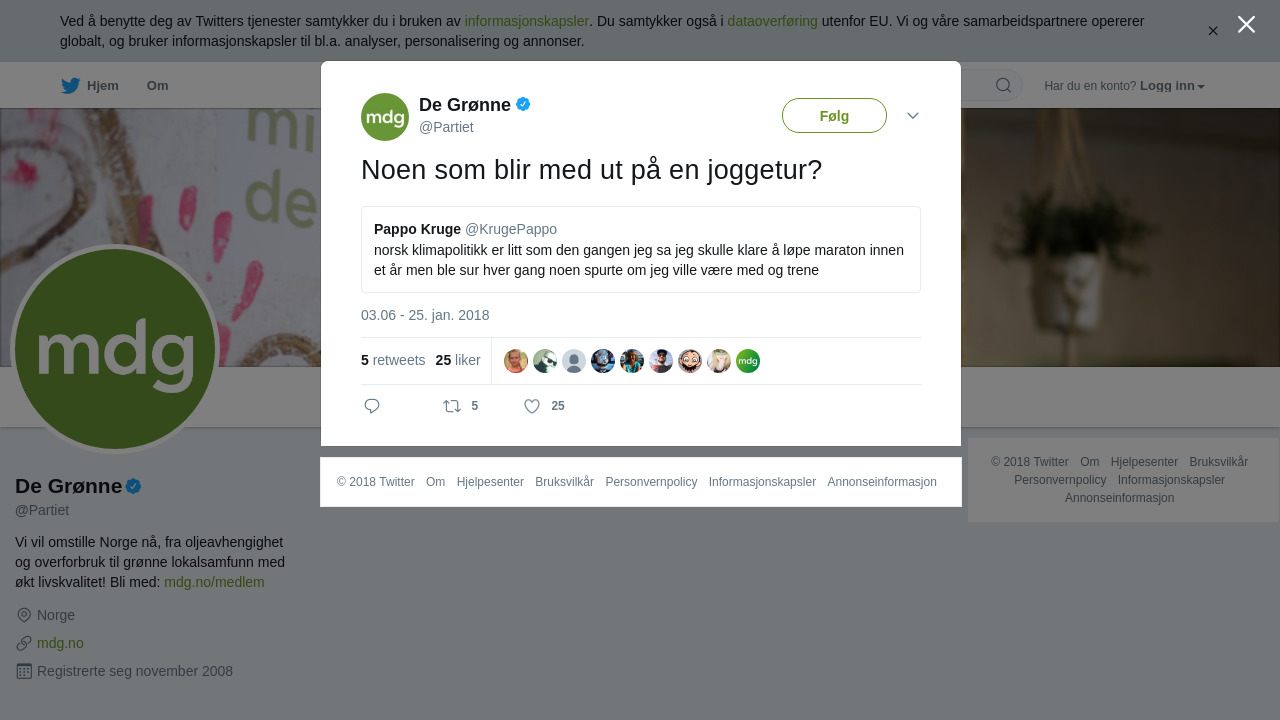
Task: Click the reply speech bubble icon
Action: [x=372, y=406]
